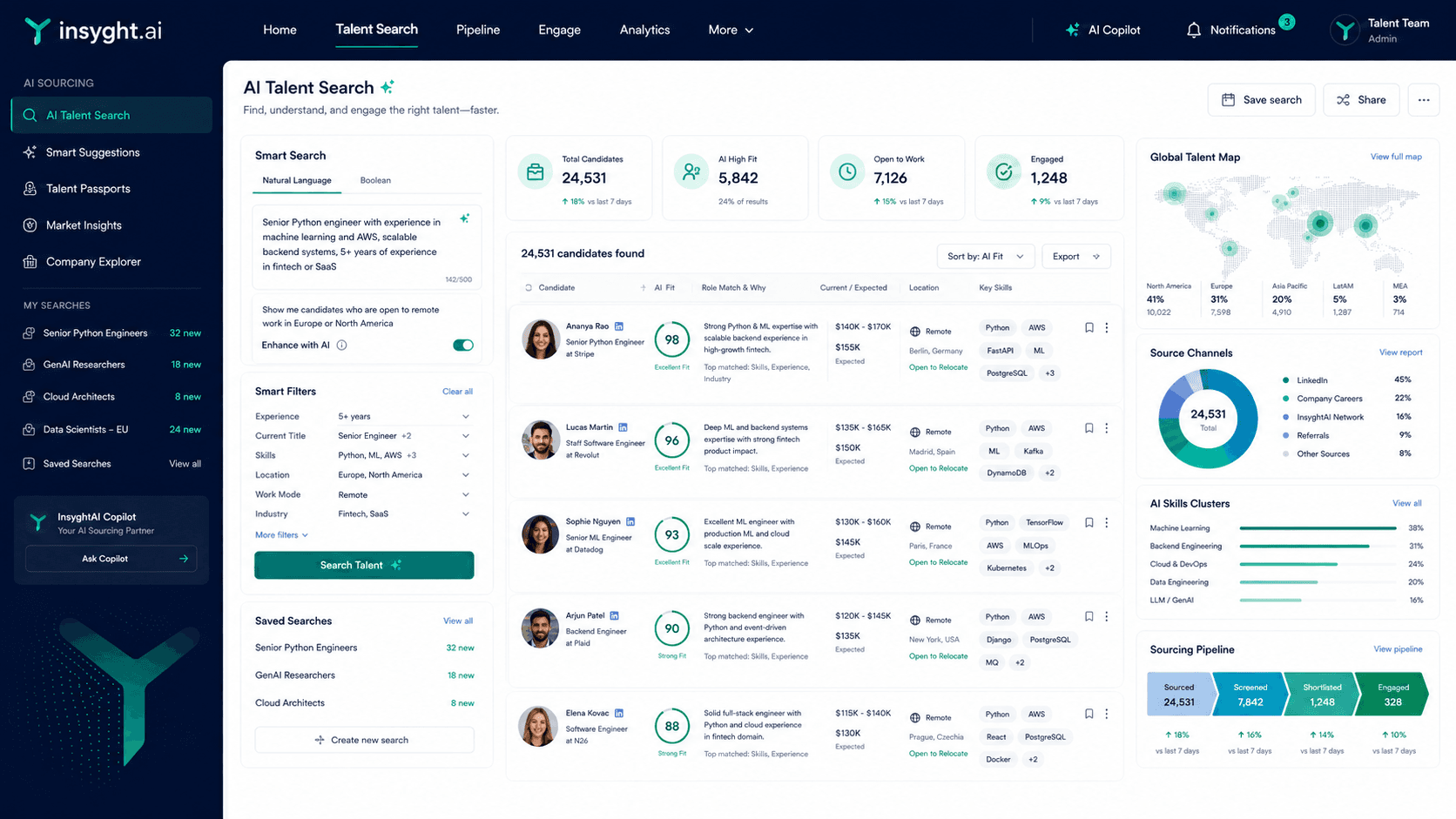Open Source Channels View report link

click(1400, 352)
